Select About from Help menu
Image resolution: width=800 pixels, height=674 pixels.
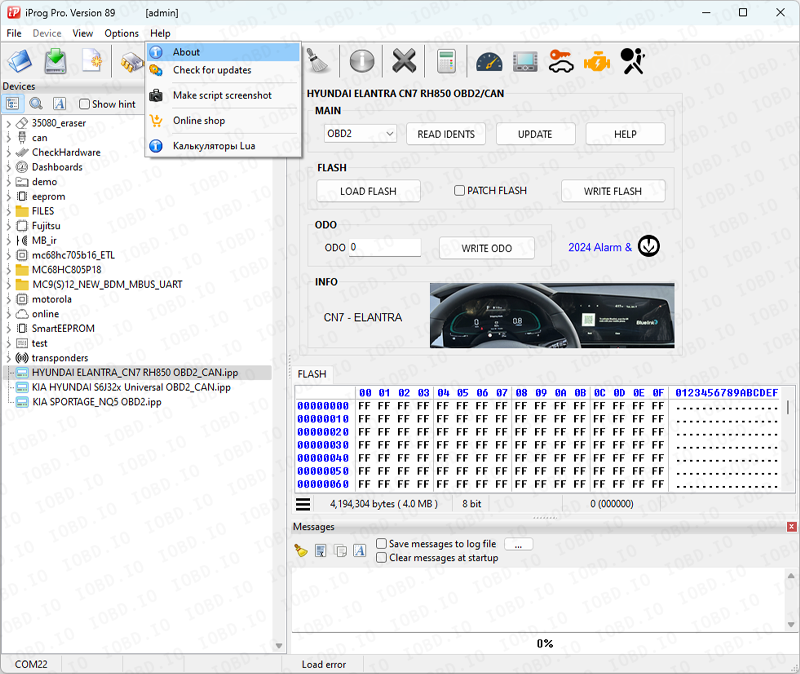[x=223, y=52]
